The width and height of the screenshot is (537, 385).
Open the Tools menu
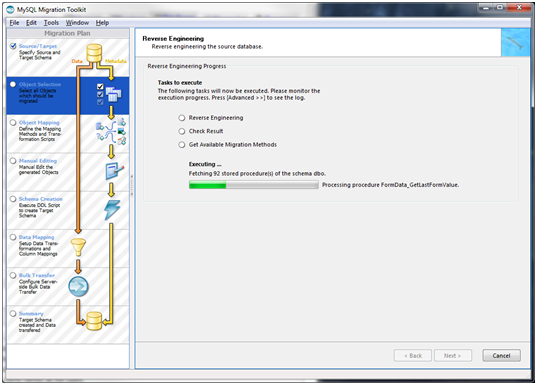pyautogui.click(x=51, y=23)
